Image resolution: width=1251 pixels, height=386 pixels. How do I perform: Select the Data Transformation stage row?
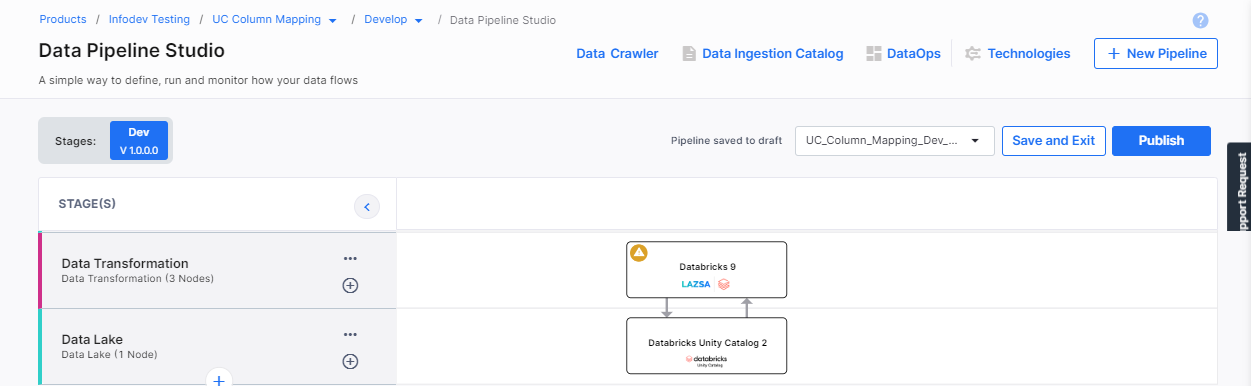(x=217, y=271)
